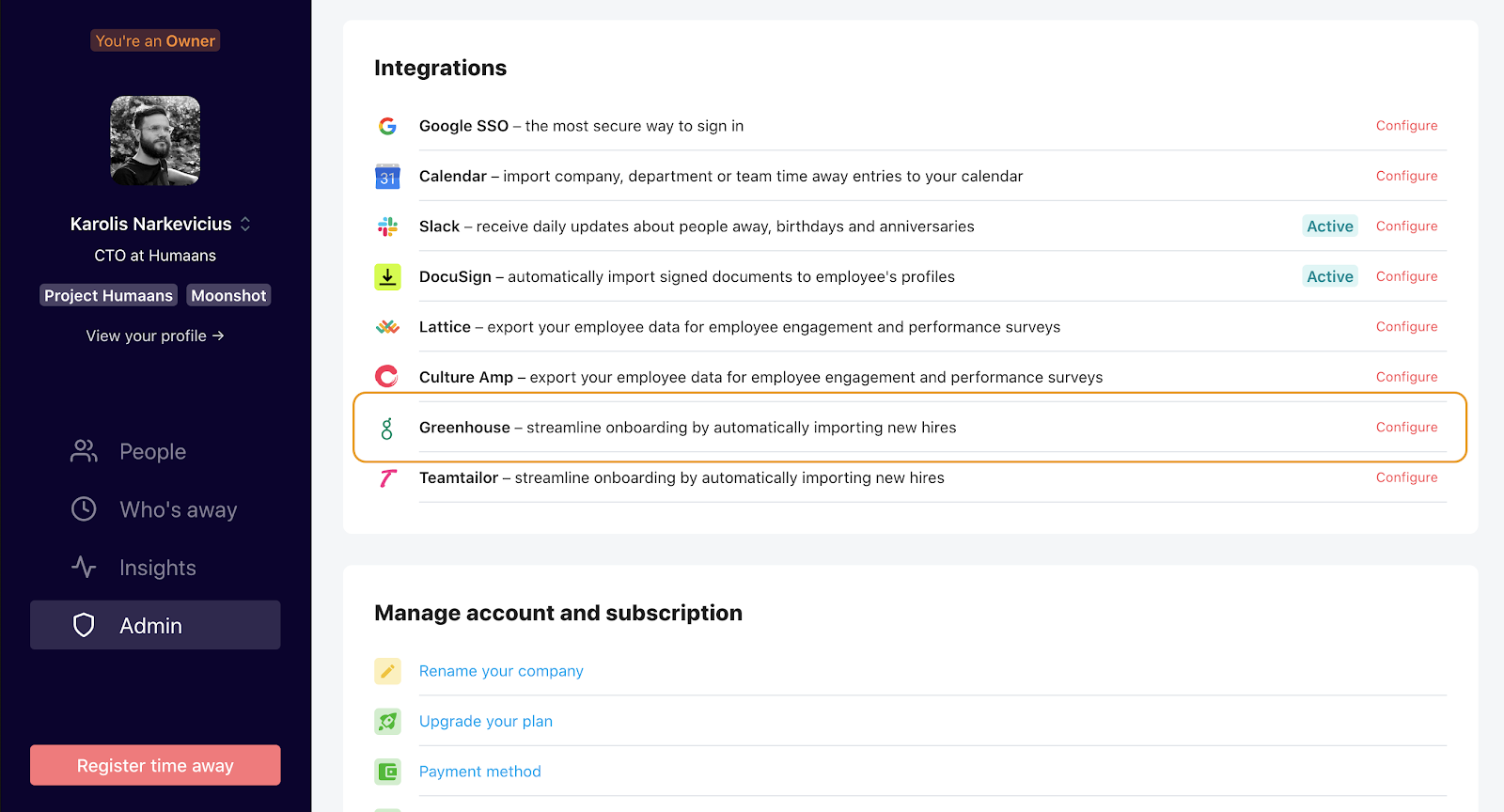Click the wallet icon beside Payment method
The height and width of the screenshot is (812, 1504).
(x=387, y=772)
